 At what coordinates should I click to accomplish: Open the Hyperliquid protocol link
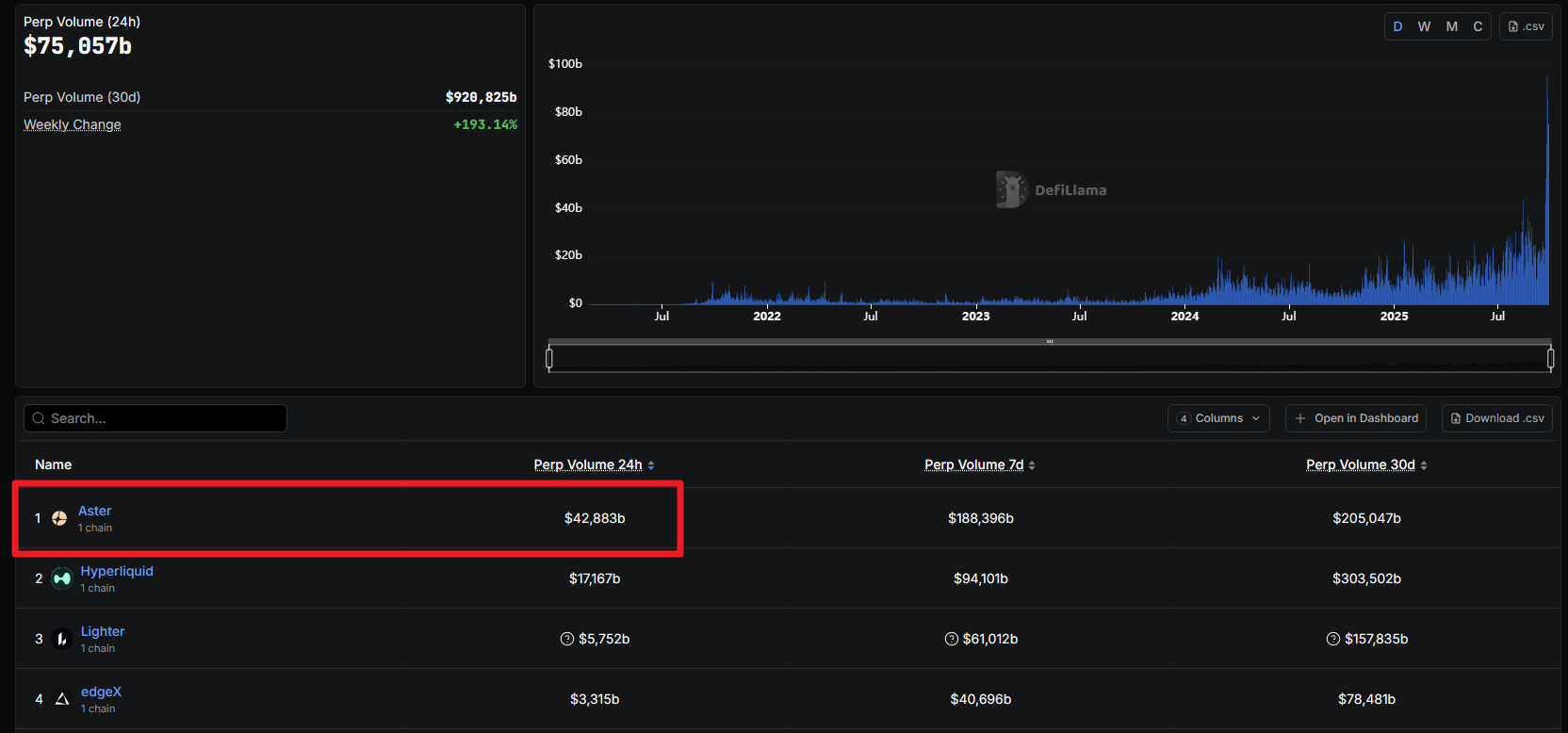coord(117,571)
